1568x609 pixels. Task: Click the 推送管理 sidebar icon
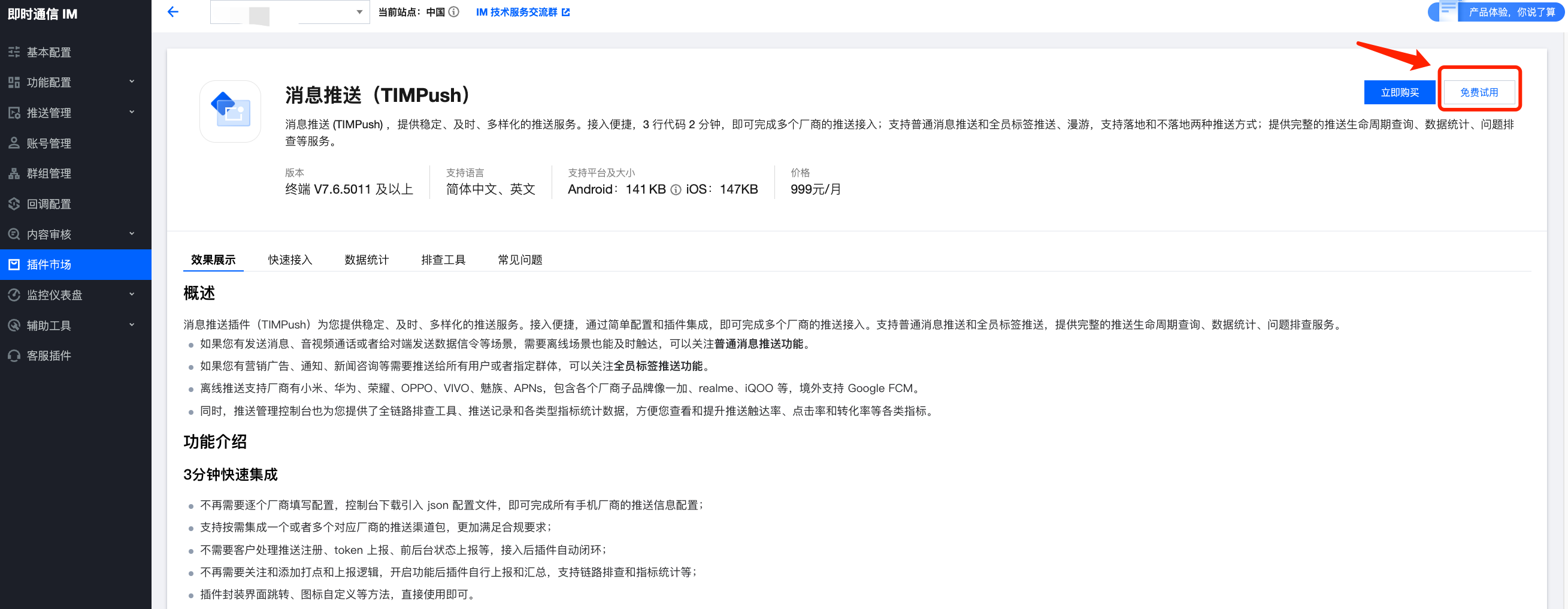14,113
